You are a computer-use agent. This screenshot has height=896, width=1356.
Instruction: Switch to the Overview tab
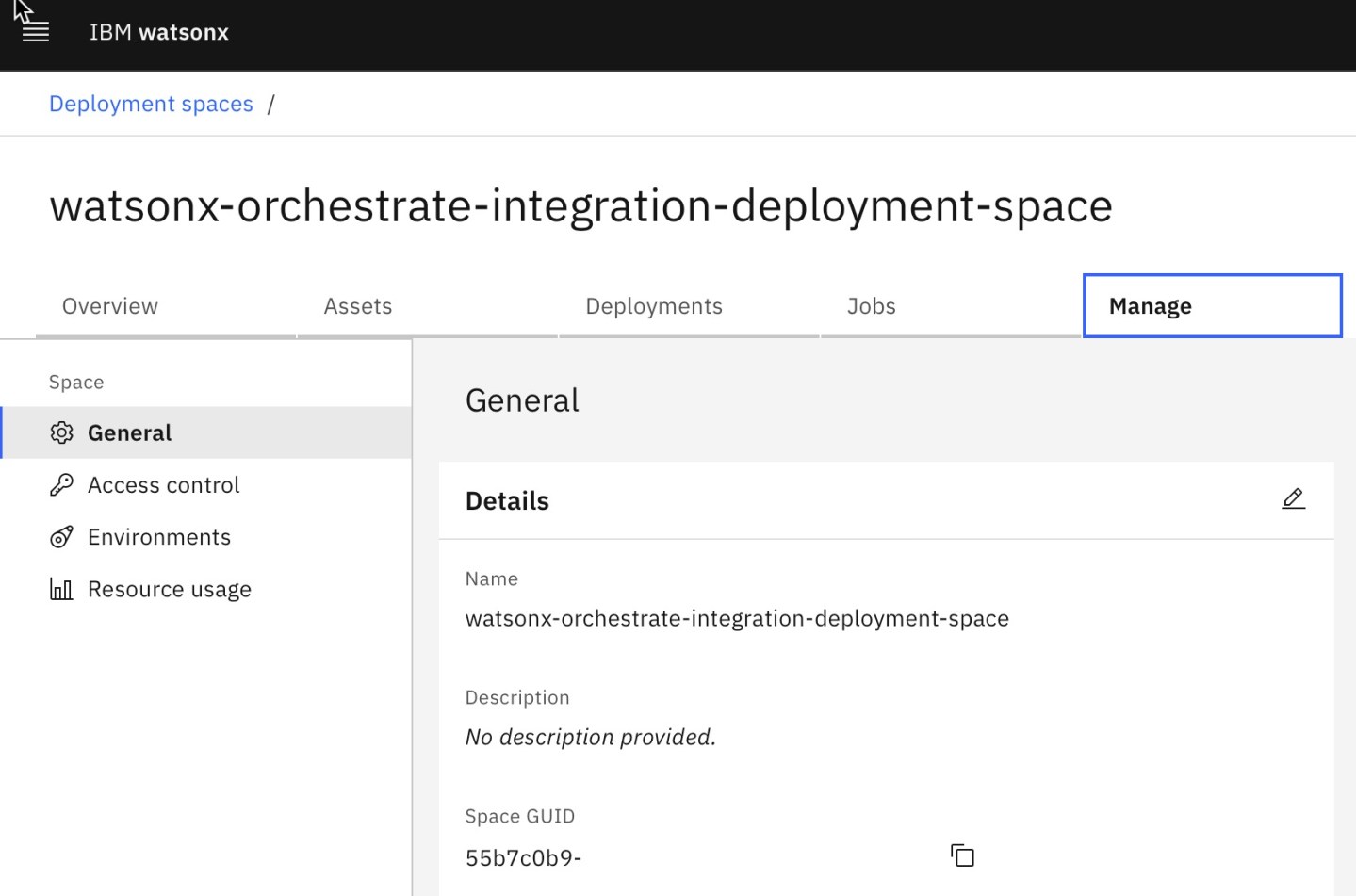coord(109,305)
